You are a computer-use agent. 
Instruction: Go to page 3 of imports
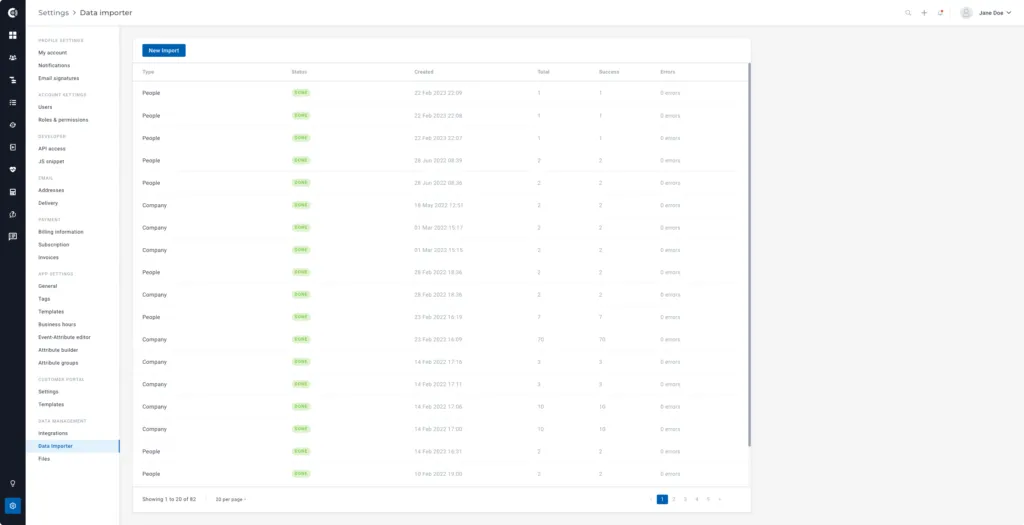click(685, 500)
